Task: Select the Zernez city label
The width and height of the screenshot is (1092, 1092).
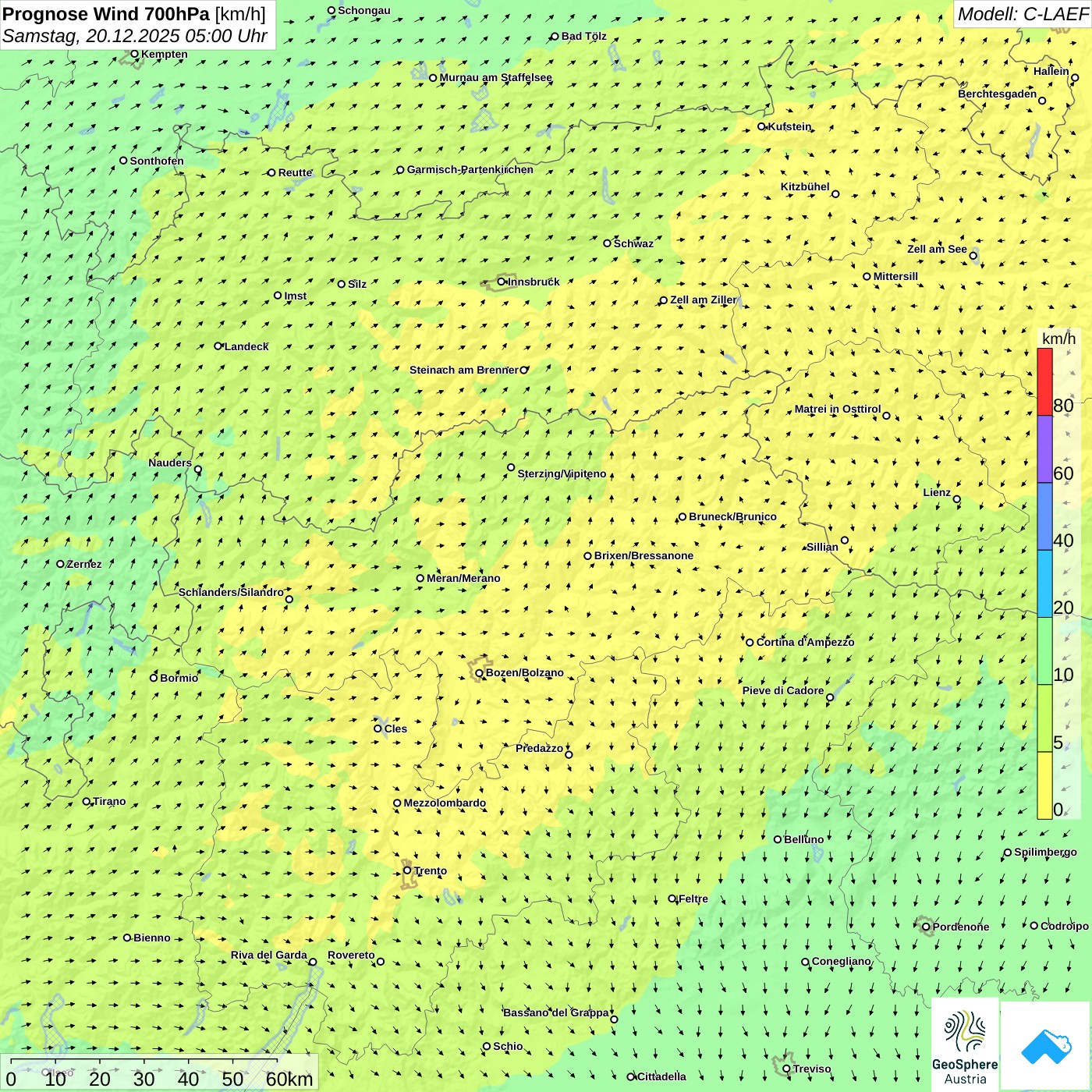Action: point(84,564)
